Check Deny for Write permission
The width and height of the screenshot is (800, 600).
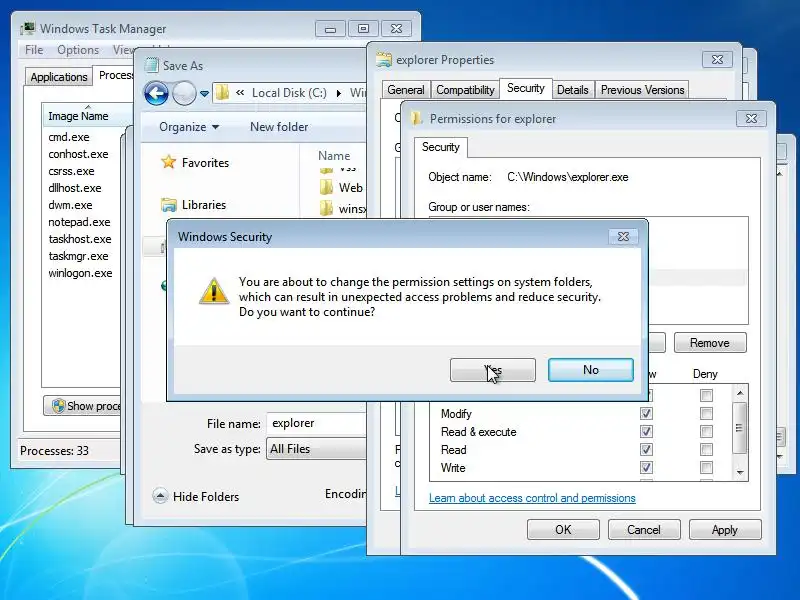pos(706,467)
